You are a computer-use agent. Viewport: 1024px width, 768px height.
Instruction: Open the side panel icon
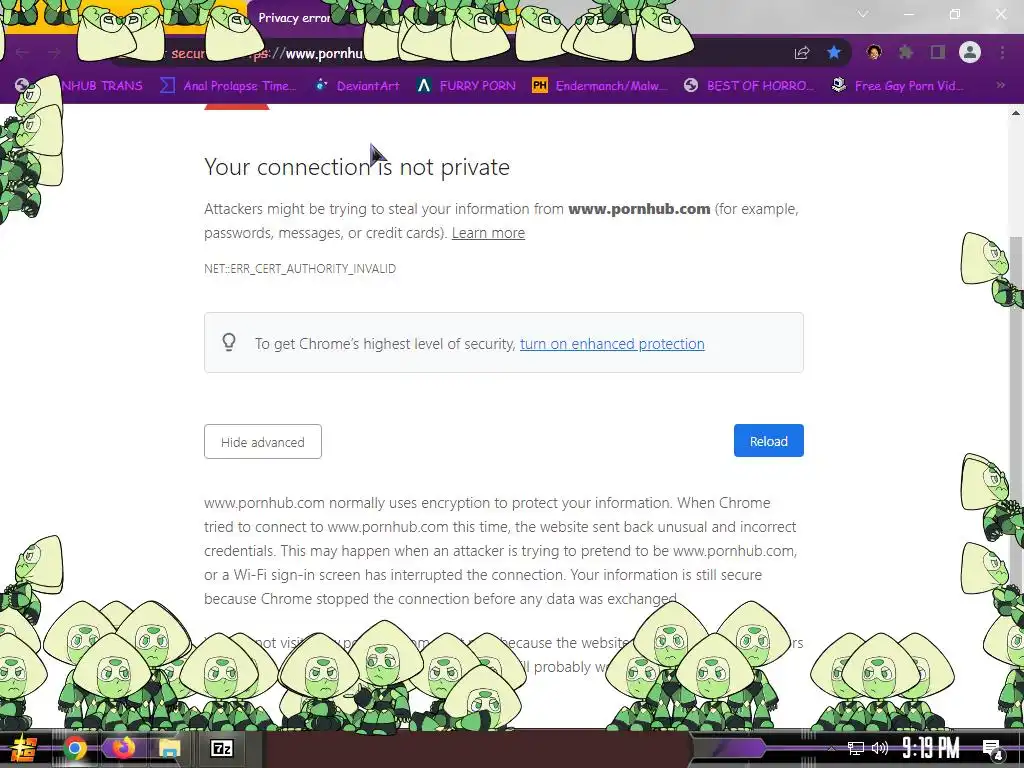pyautogui.click(x=938, y=52)
